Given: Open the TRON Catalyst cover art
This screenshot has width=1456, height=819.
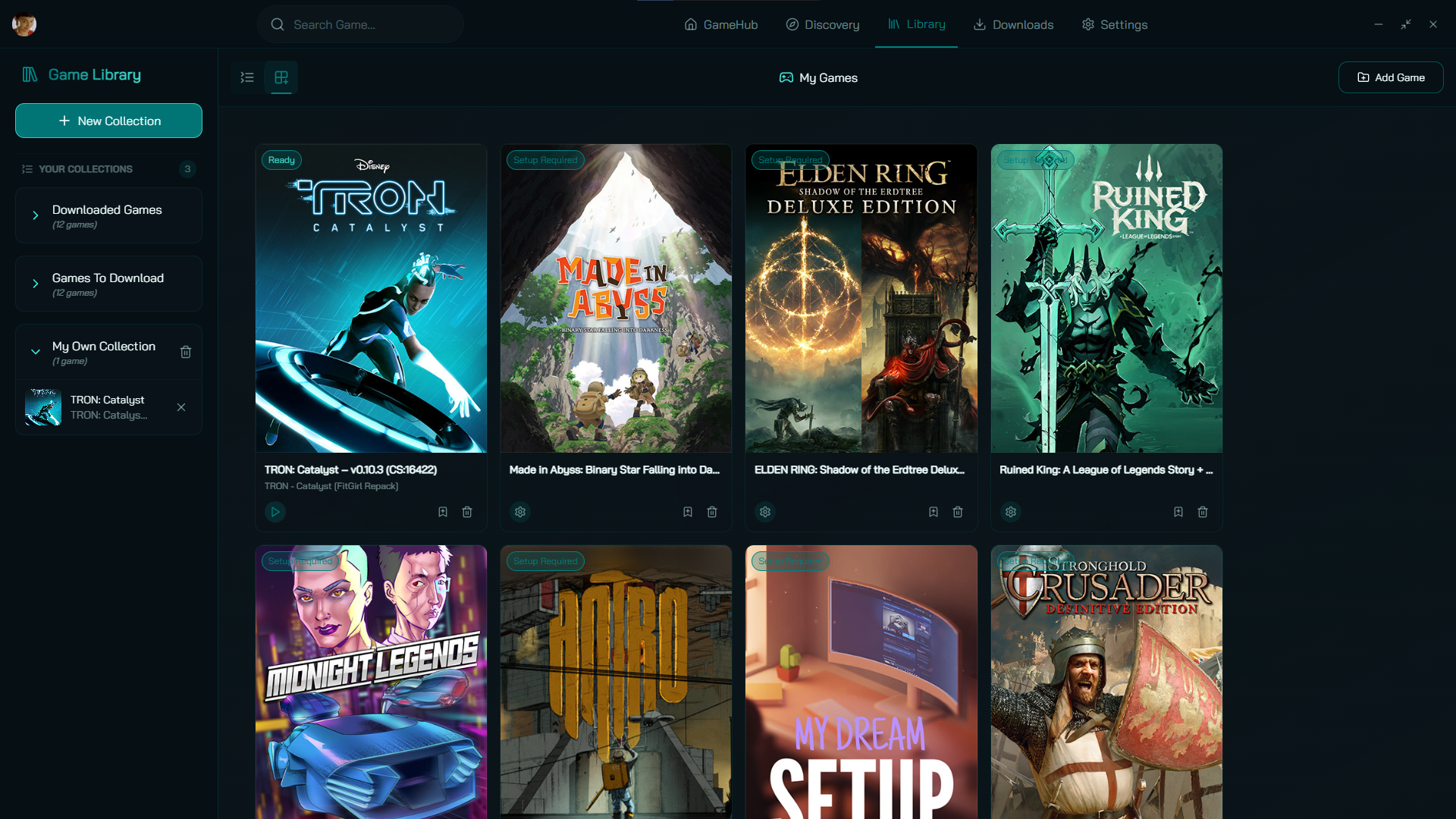Looking at the screenshot, I should point(371,299).
